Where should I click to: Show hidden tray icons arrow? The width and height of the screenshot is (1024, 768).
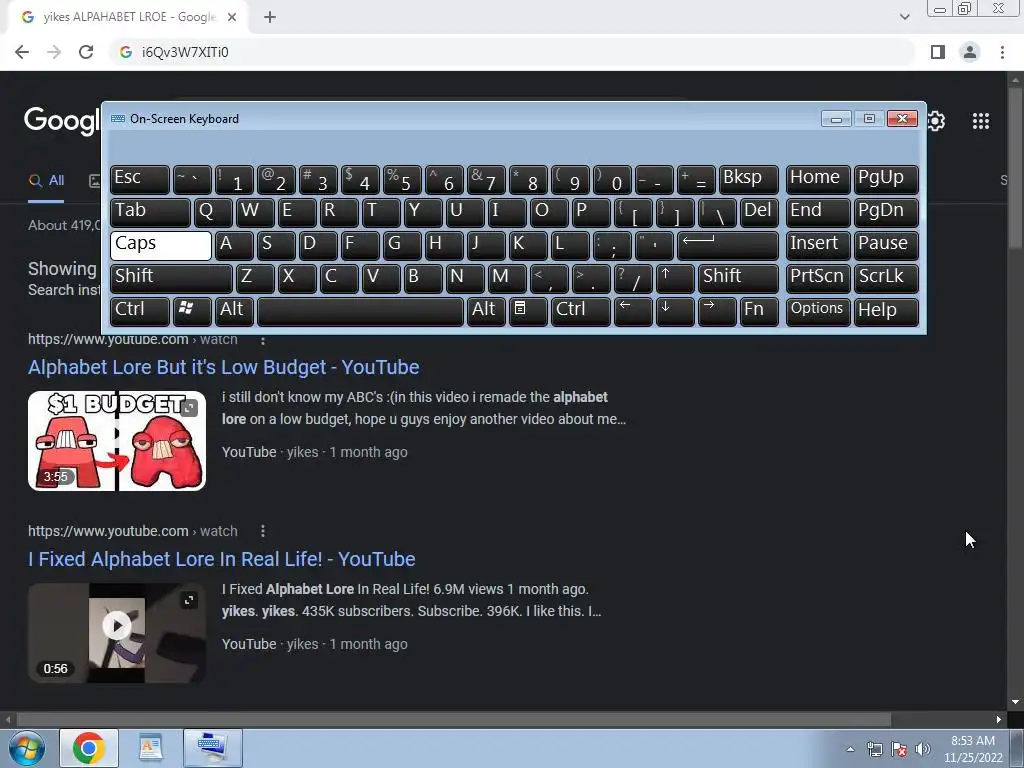(850, 749)
